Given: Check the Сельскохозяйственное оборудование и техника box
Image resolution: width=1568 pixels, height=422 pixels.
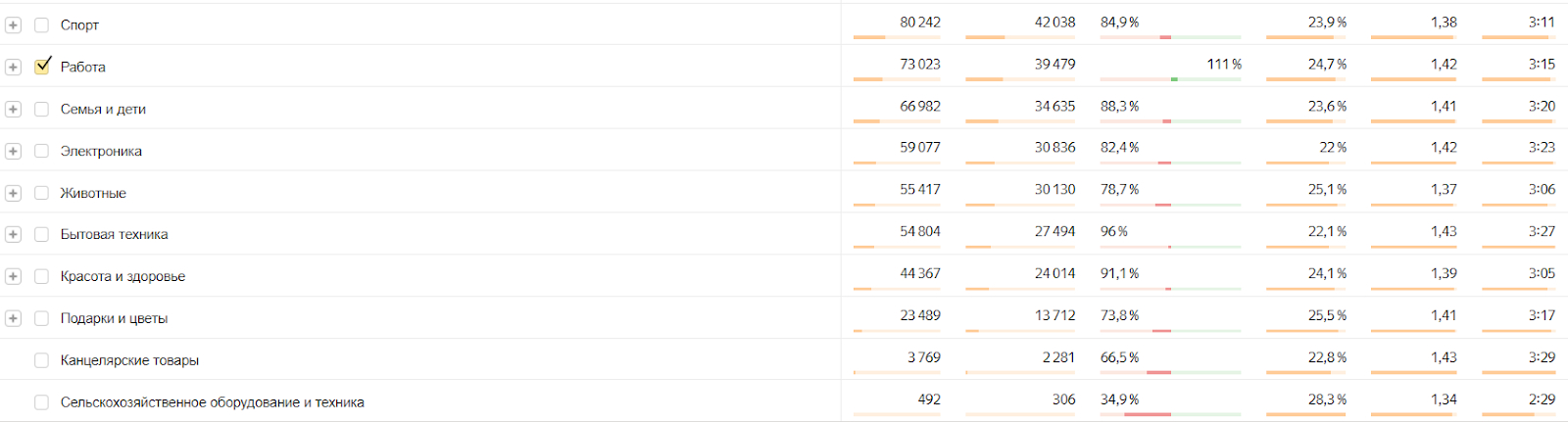Looking at the screenshot, I should [x=42, y=402].
